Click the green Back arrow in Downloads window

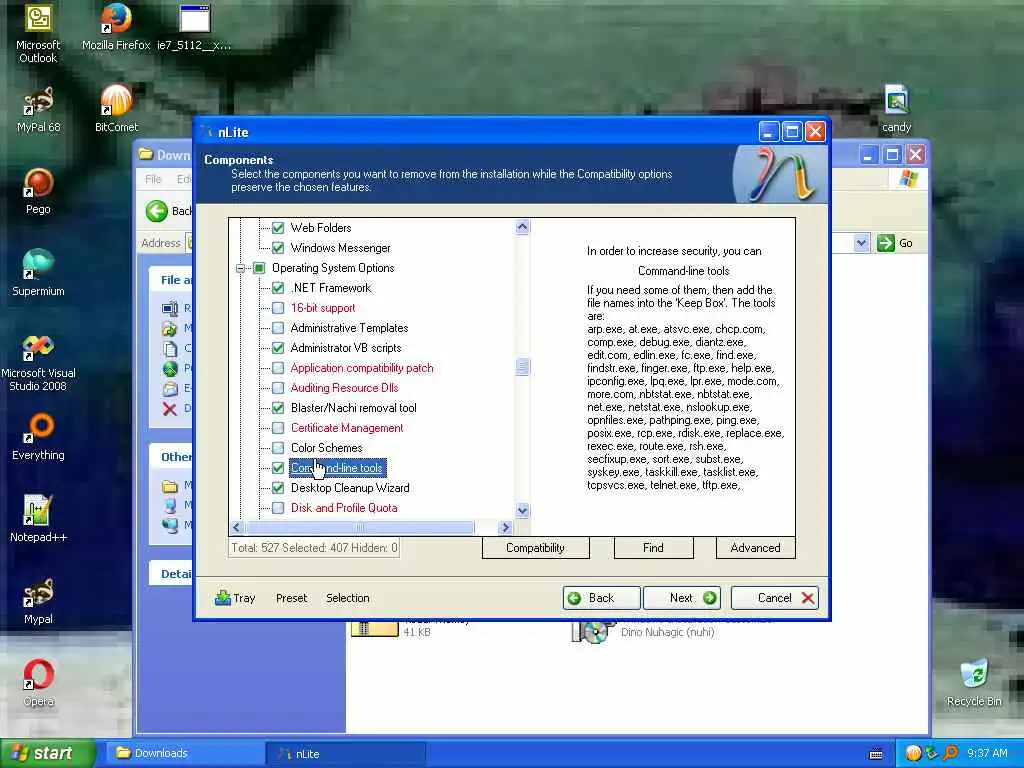(157, 211)
